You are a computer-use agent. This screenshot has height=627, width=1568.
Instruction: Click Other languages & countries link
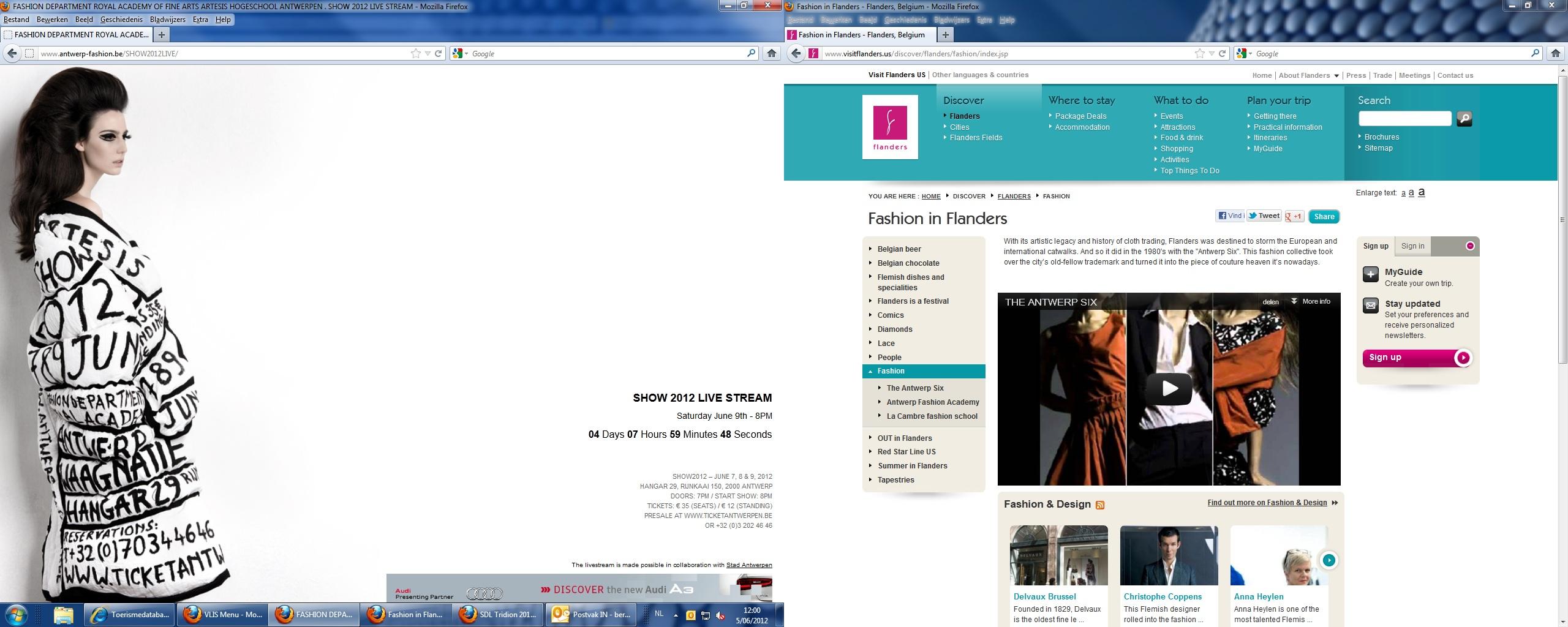[980, 75]
